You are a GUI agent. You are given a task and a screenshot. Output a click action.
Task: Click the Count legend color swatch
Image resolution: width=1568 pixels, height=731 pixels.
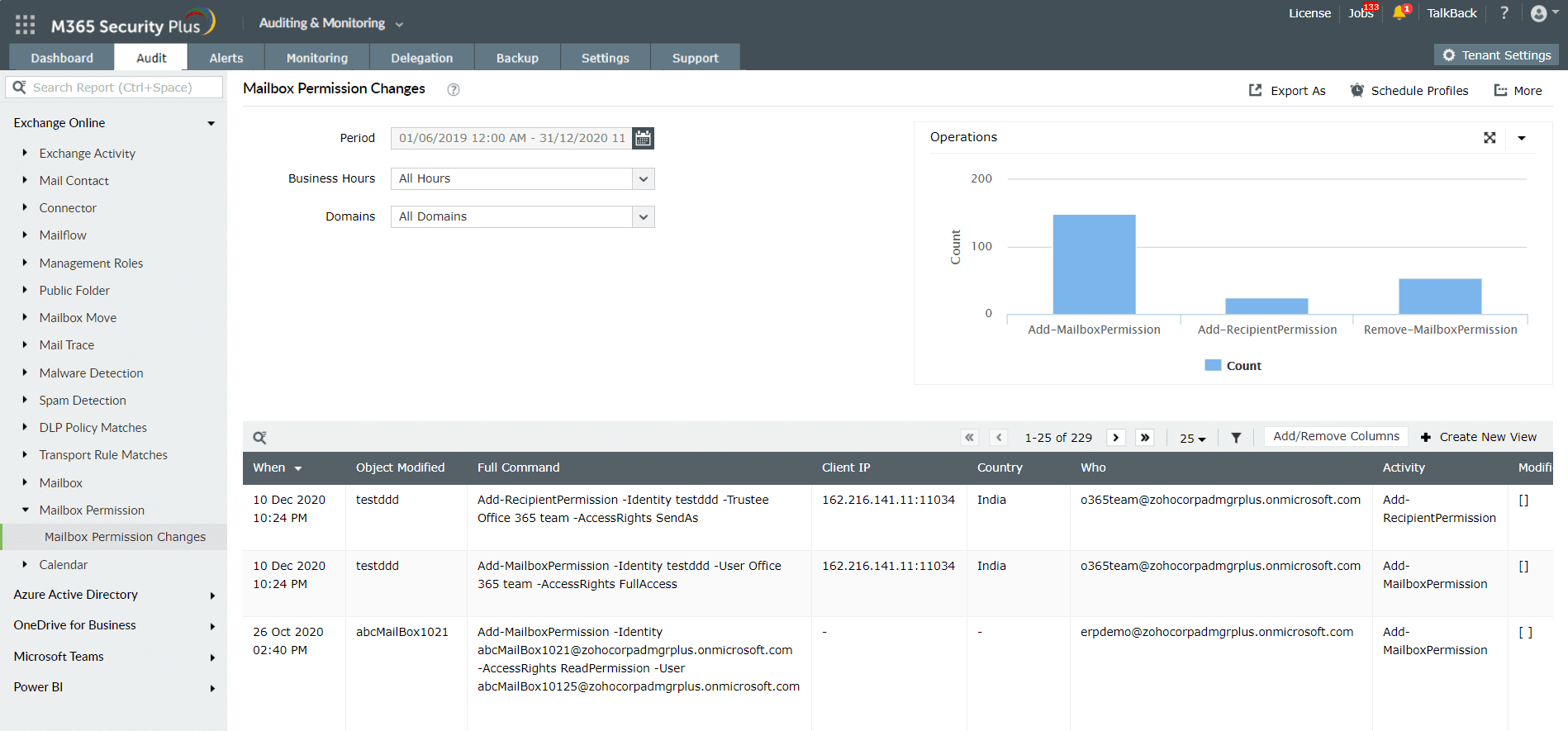click(x=1213, y=365)
